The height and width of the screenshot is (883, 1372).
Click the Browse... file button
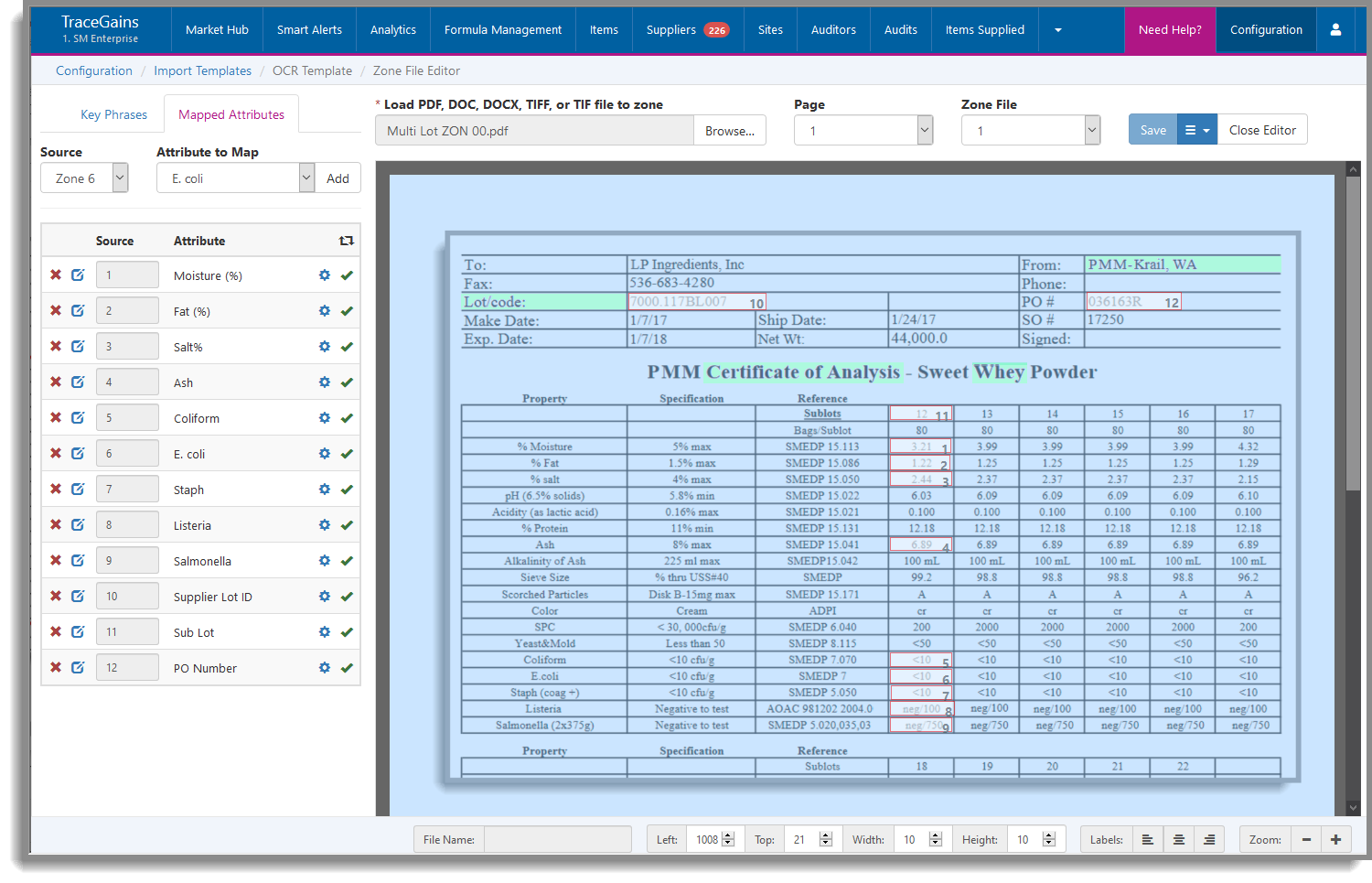730,131
